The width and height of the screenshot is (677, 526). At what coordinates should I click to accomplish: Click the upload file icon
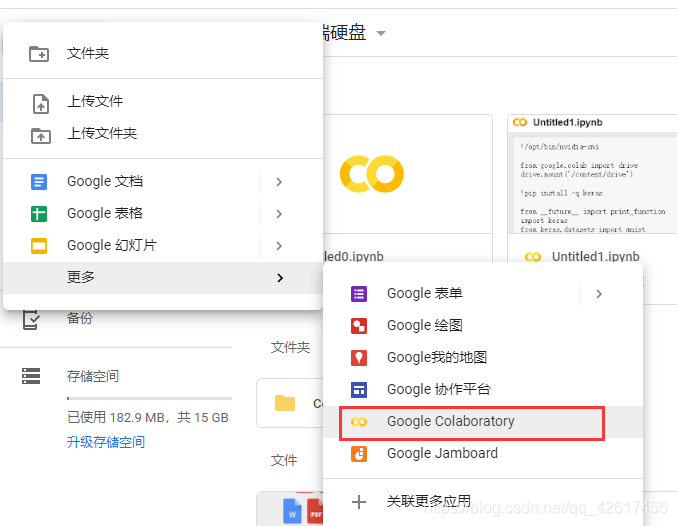point(41,104)
